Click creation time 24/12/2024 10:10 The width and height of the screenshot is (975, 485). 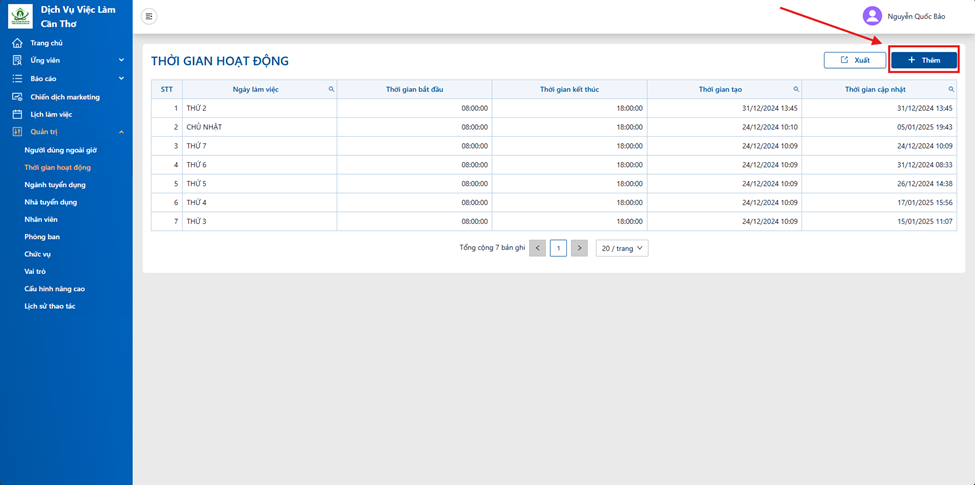click(x=770, y=127)
